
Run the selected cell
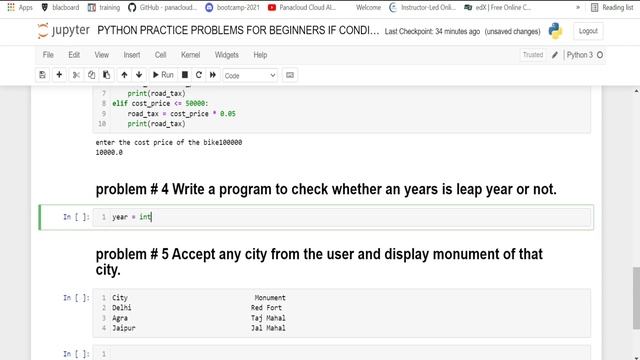(x=163, y=75)
